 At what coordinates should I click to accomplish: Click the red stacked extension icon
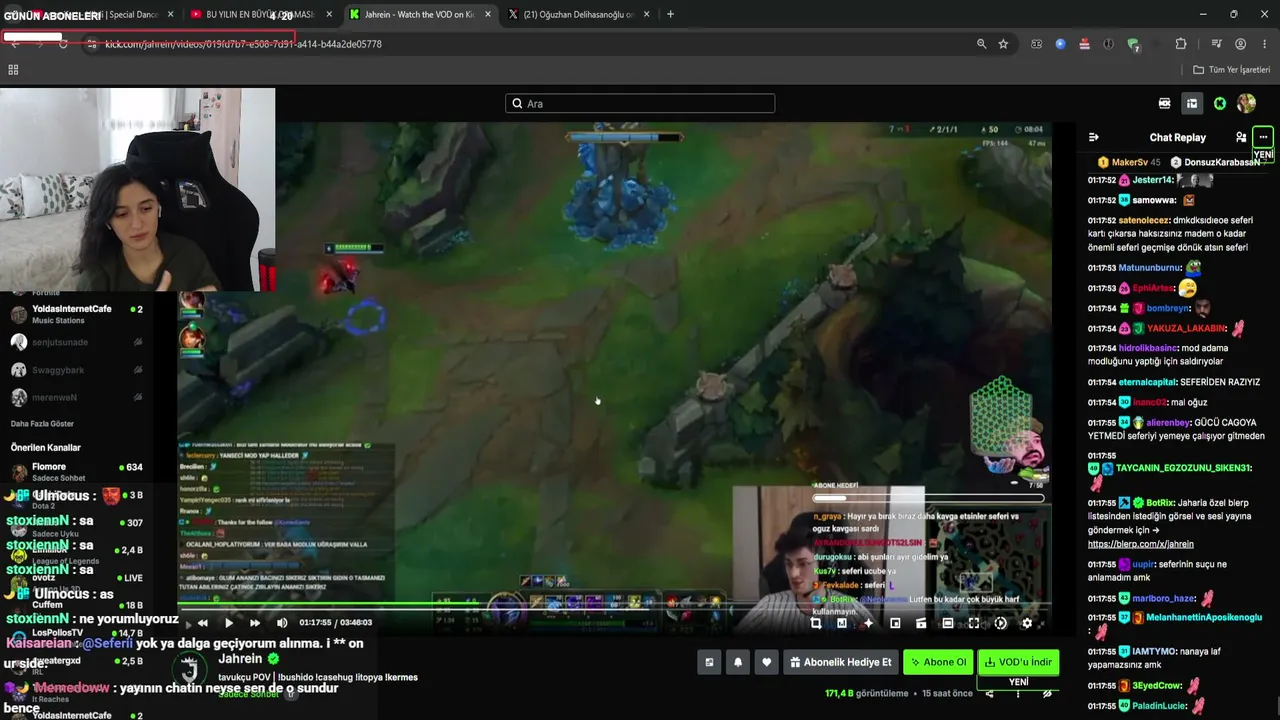pos(1084,44)
